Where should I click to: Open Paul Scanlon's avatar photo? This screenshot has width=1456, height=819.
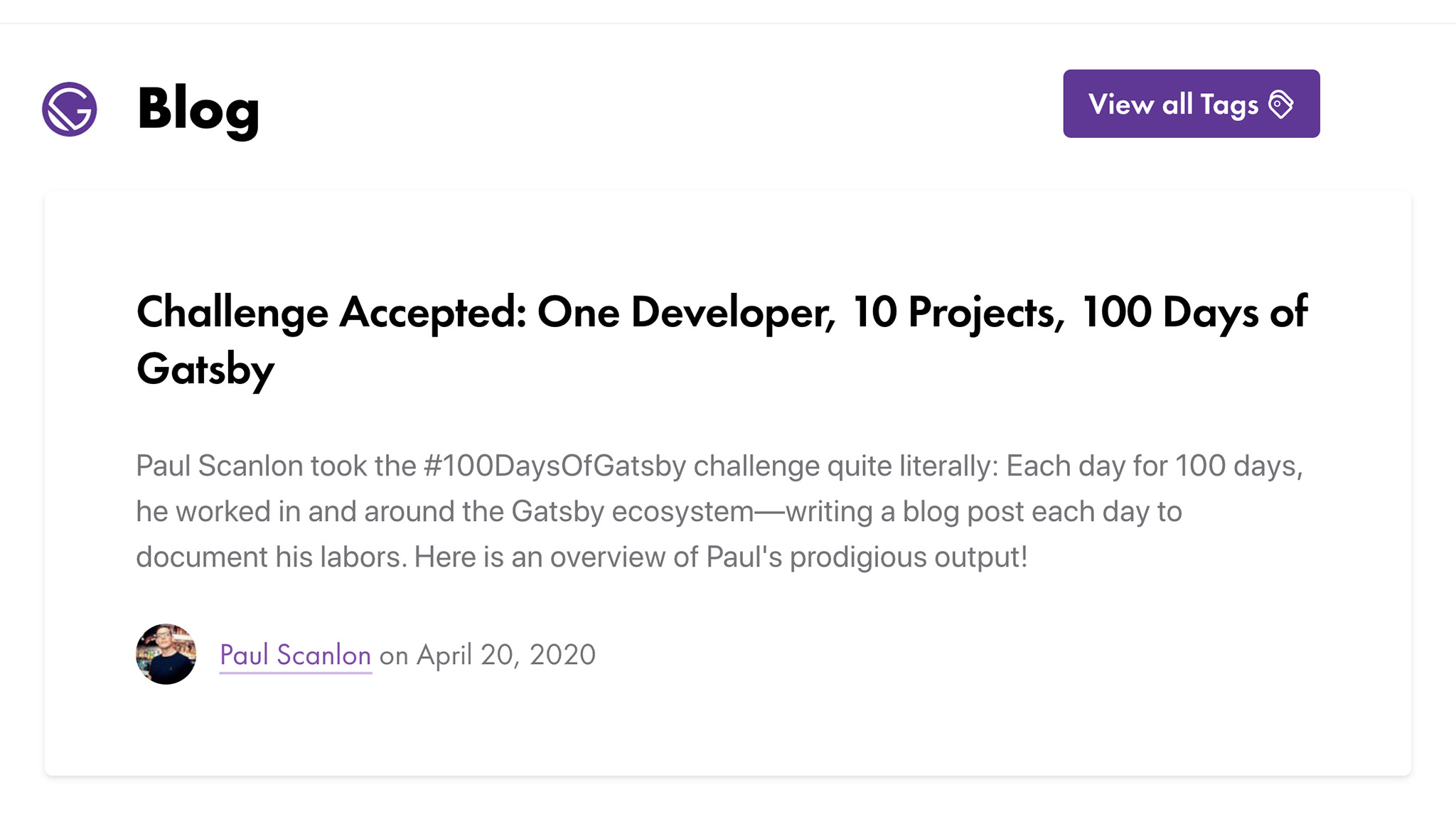tap(166, 654)
